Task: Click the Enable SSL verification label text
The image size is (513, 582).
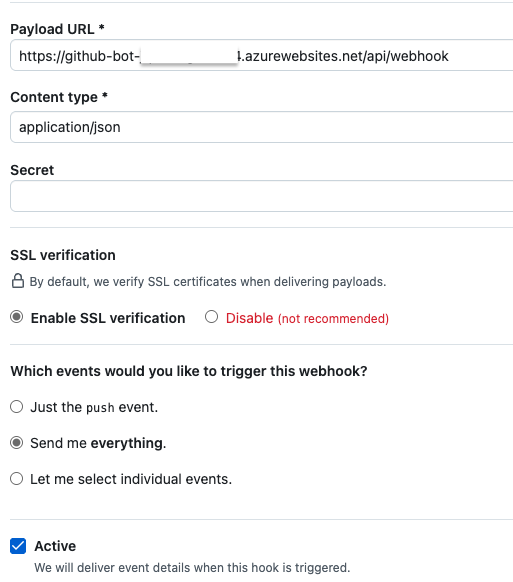Action: coord(108,318)
